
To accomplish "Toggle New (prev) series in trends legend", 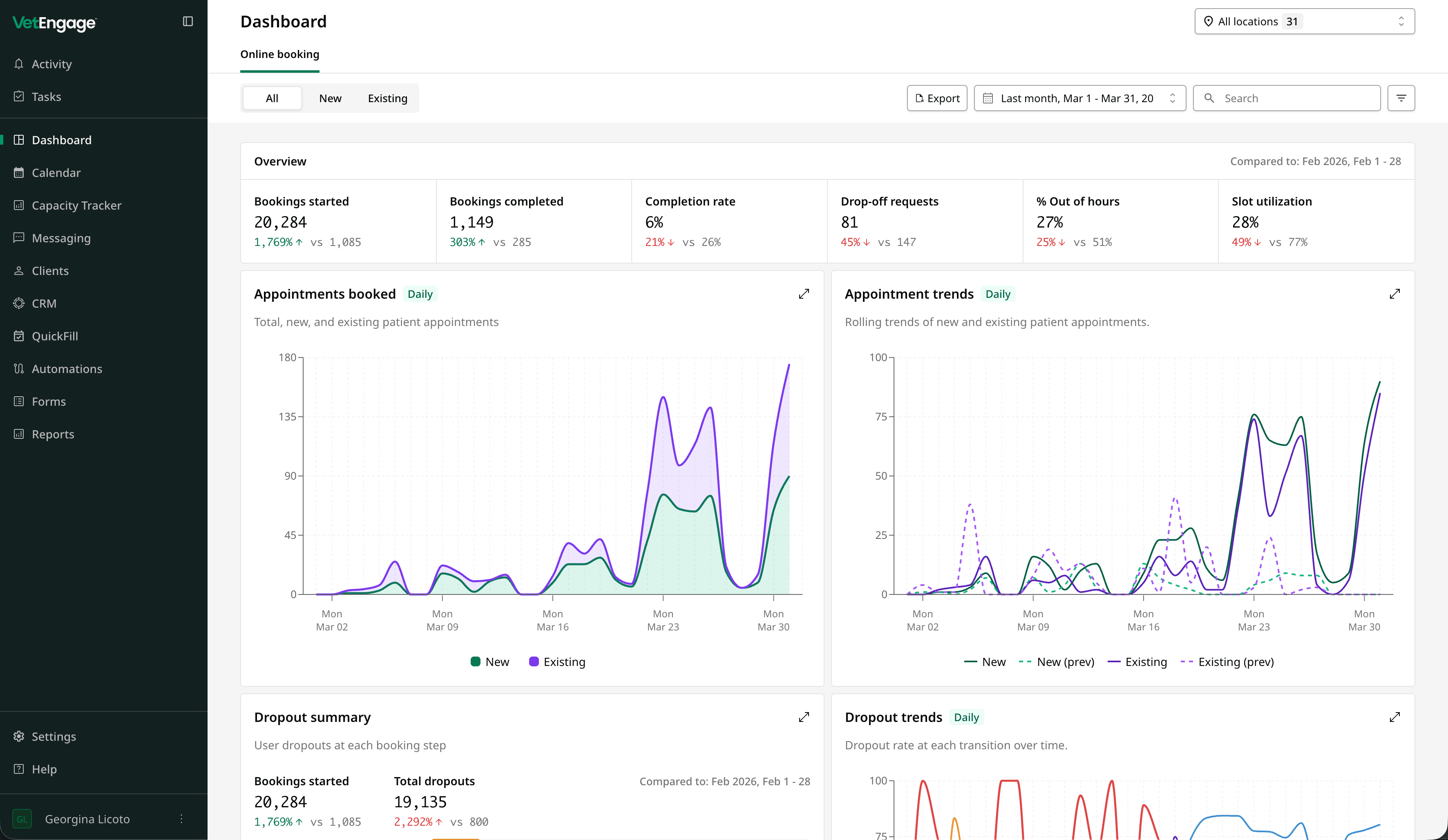I will coord(1056,662).
